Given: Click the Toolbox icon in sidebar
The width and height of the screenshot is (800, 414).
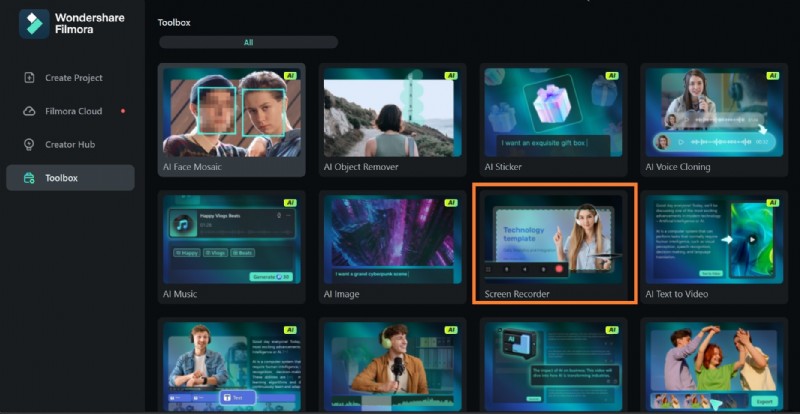Looking at the screenshot, I should click(x=28, y=178).
